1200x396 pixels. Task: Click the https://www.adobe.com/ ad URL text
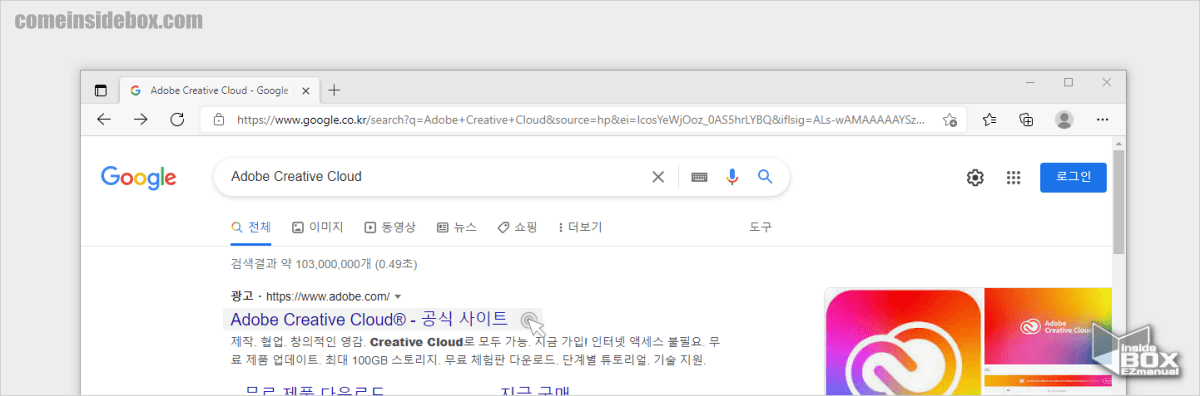click(328, 297)
